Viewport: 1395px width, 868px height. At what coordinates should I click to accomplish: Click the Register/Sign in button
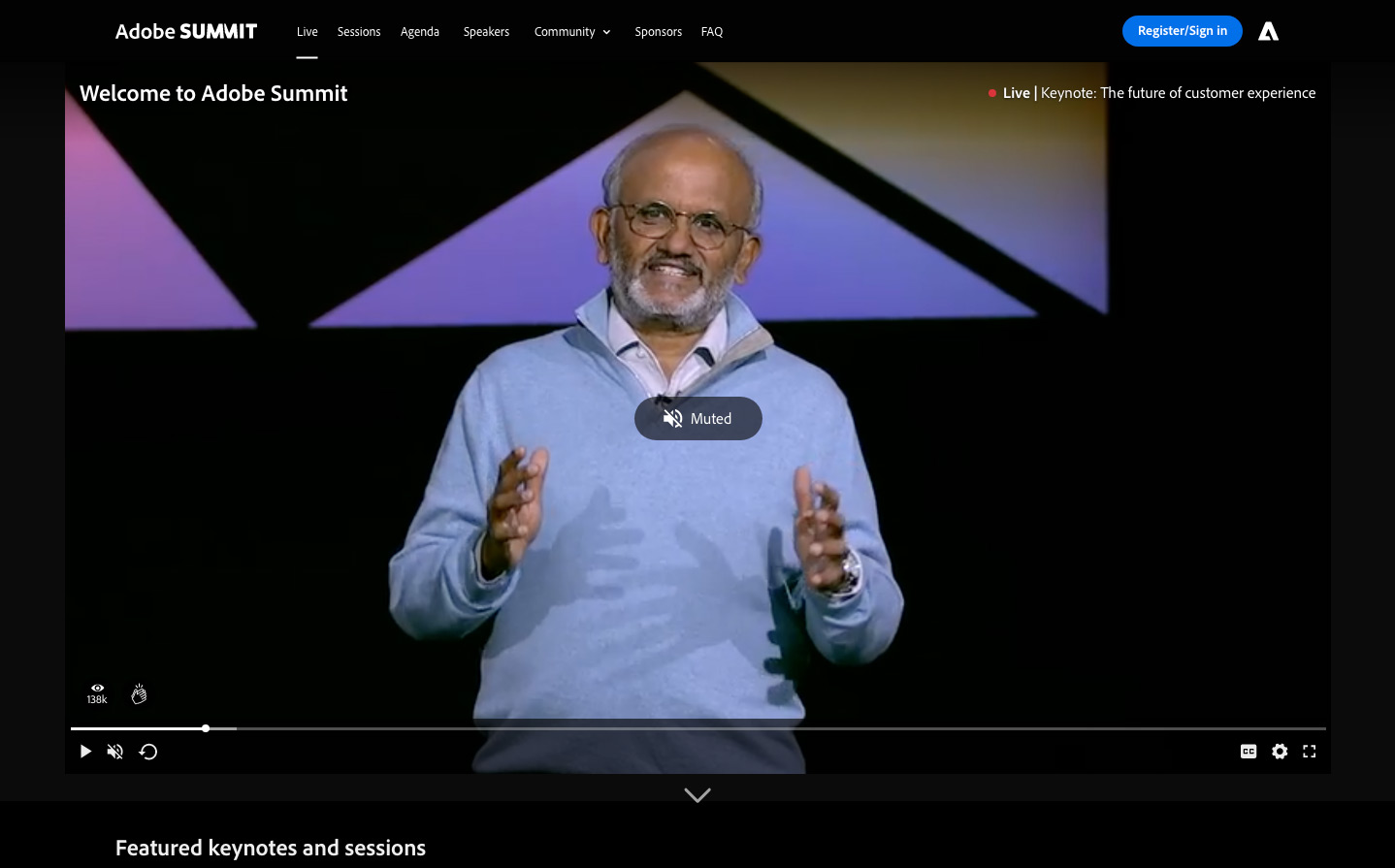pos(1182,31)
